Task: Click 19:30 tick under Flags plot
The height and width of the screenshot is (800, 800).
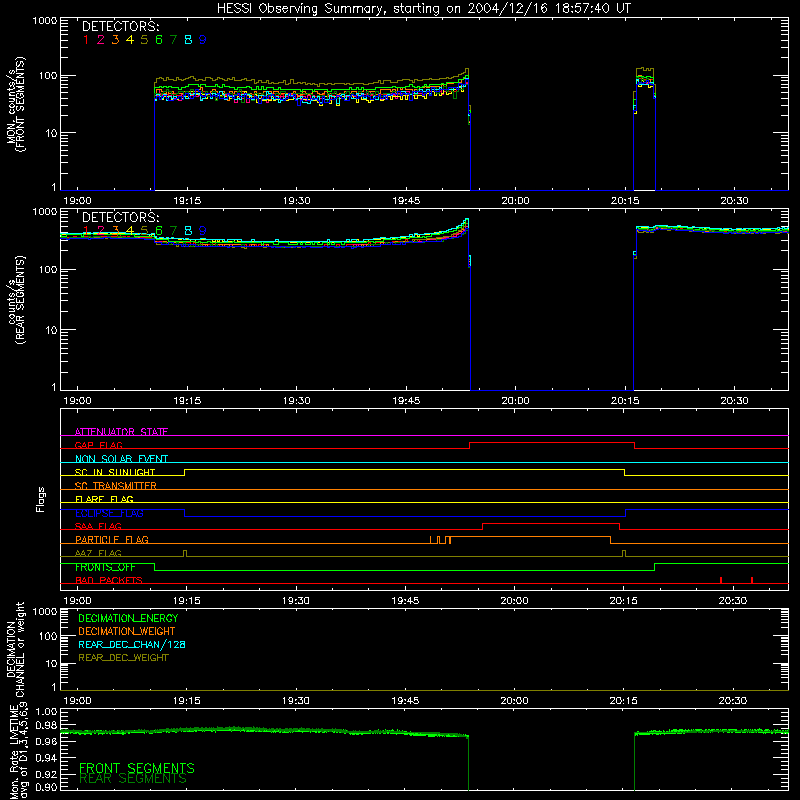Action: tap(296, 601)
